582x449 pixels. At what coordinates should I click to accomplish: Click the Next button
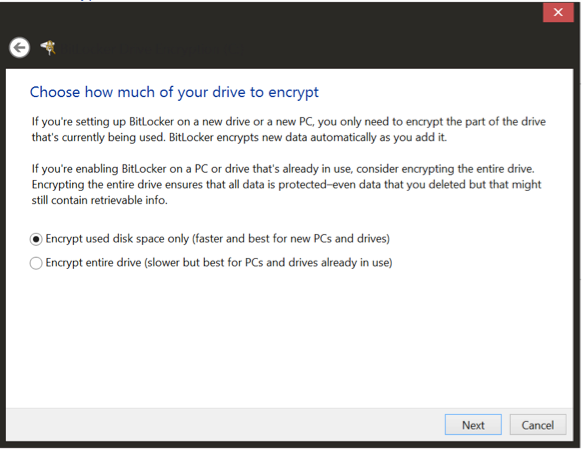pyautogui.click(x=473, y=425)
